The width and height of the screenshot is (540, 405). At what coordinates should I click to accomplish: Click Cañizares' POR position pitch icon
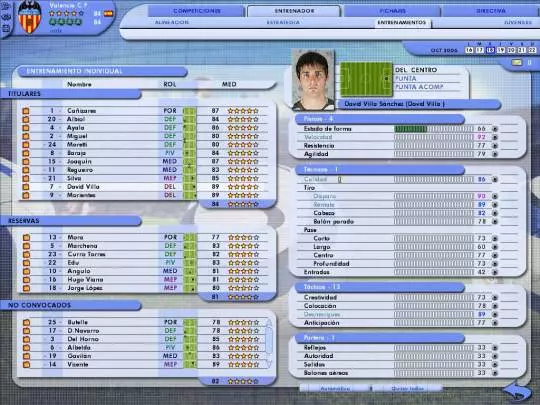click(x=189, y=111)
